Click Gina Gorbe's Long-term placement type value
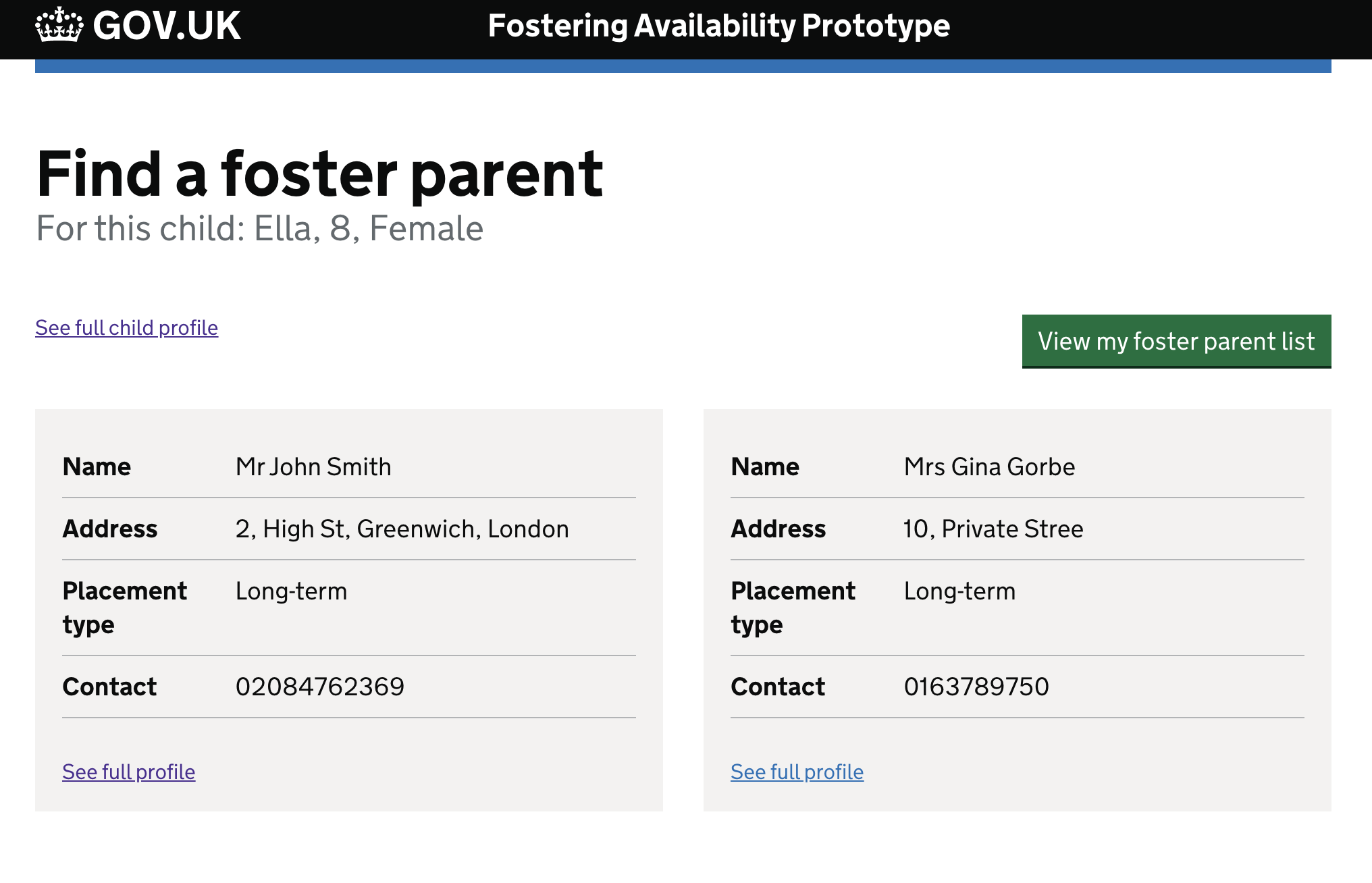The width and height of the screenshot is (1372, 883). click(959, 591)
